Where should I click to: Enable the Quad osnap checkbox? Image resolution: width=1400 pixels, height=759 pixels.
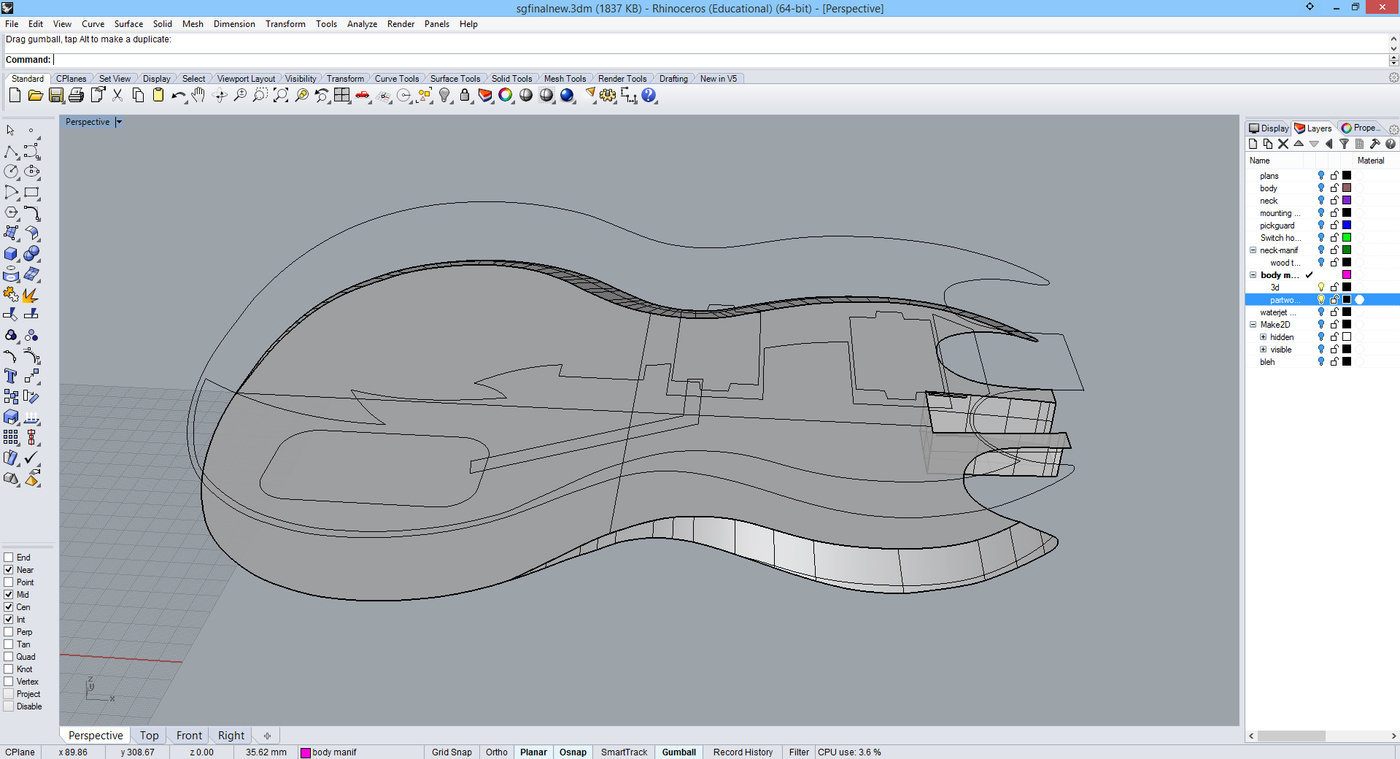[9, 656]
